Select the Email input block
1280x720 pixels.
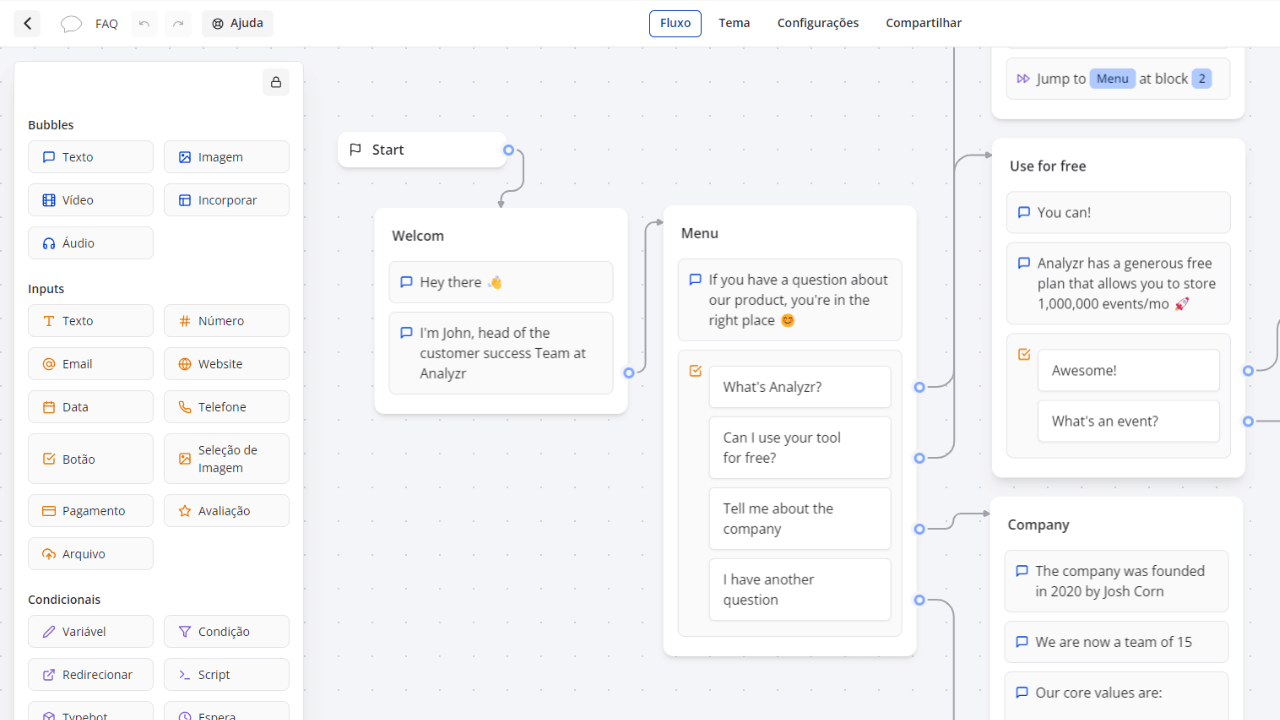(x=91, y=364)
